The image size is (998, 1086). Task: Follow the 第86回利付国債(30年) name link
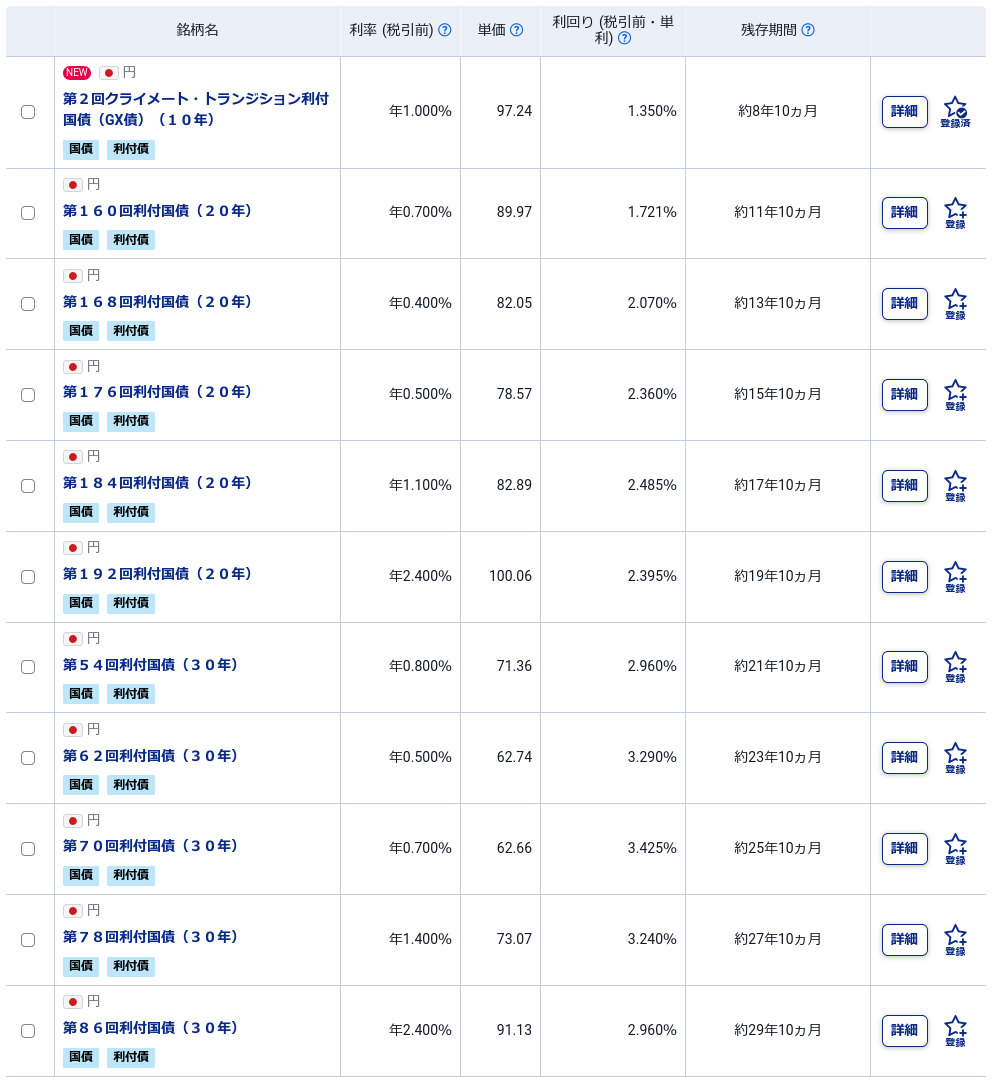tap(150, 1028)
